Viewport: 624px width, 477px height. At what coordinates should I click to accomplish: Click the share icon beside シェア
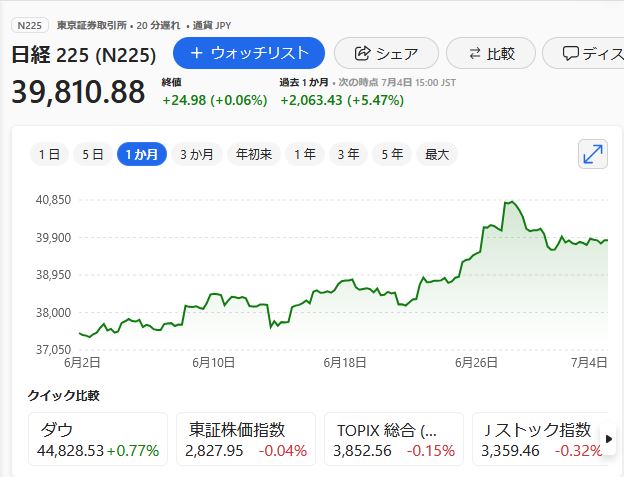[x=363, y=53]
